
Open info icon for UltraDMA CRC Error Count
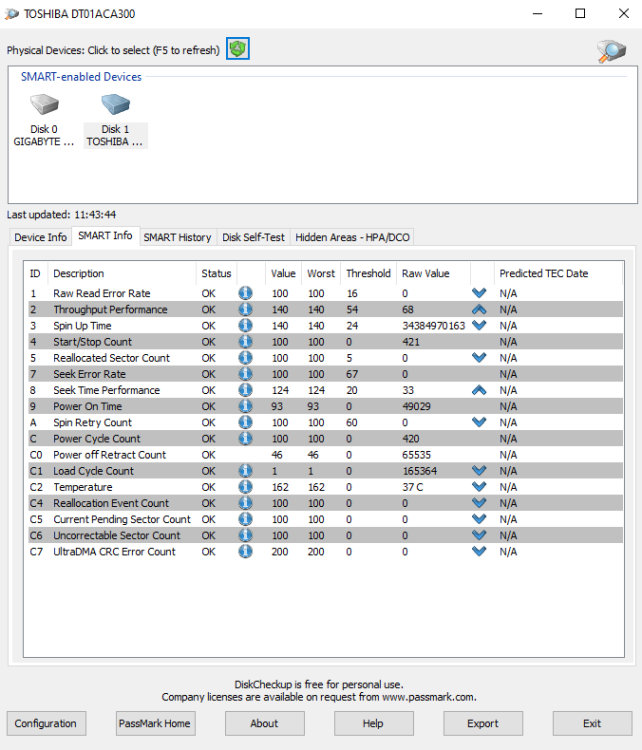click(245, 551)
